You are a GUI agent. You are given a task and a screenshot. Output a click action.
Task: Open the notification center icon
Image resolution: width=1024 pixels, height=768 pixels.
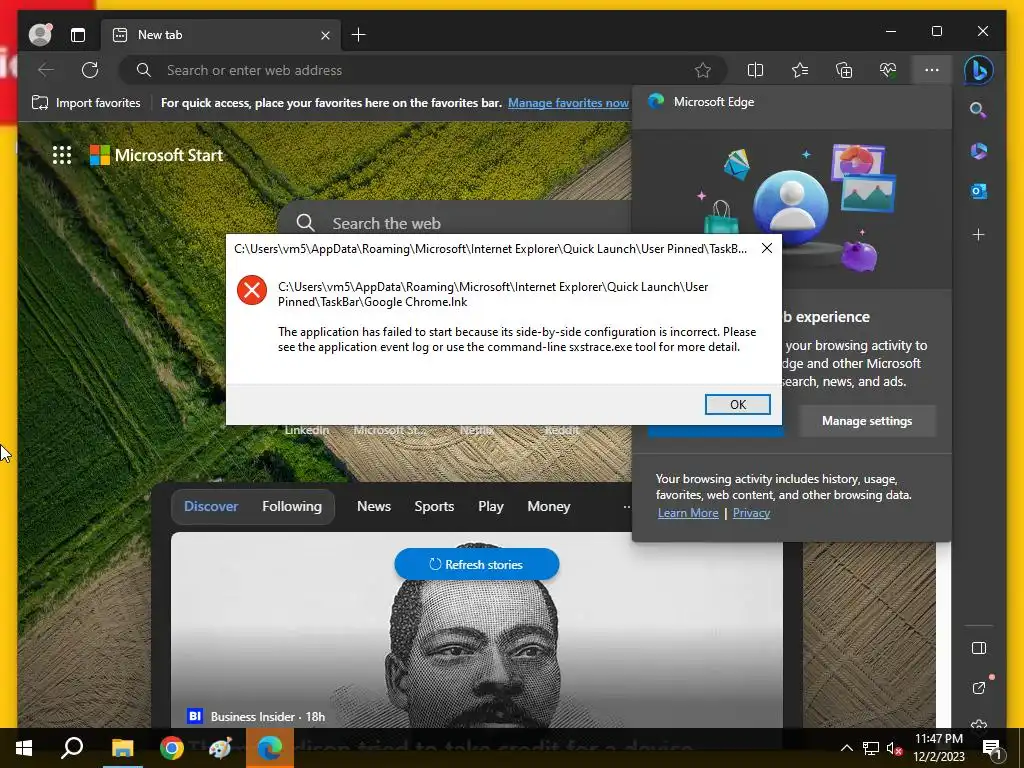click(992, 748)
